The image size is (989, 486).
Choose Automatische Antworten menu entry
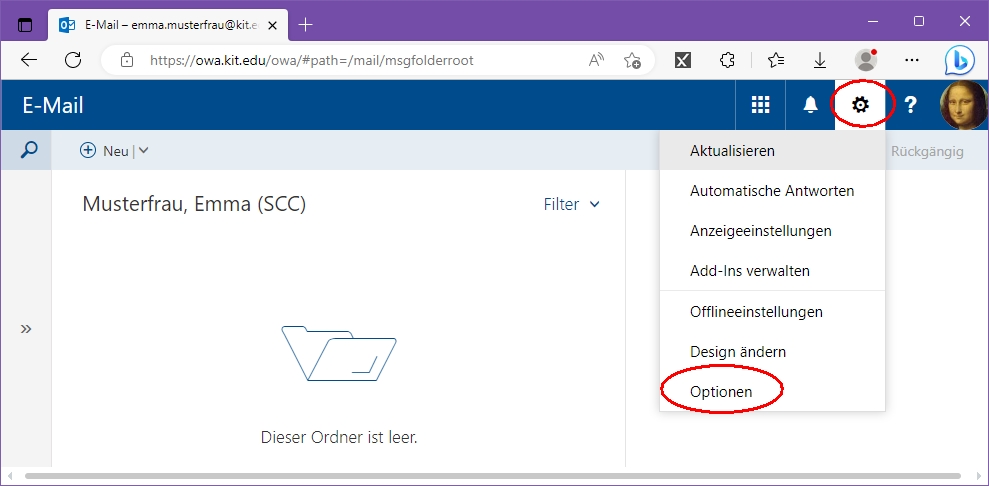pyautogui.click(x=771, y=190)
